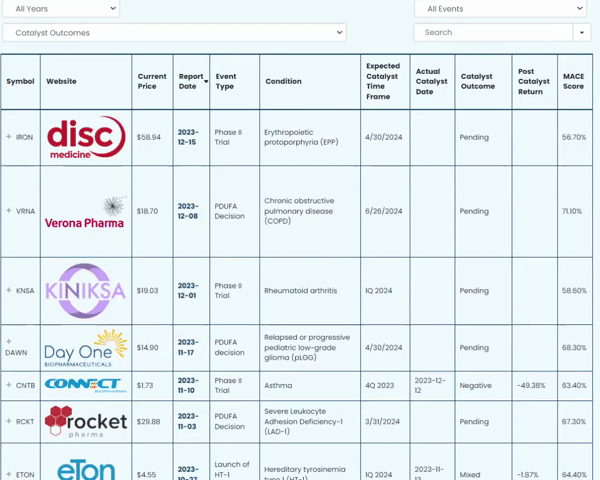Click the Search input field
Viewport: 600px width, 480px height.
[x=493, y=33]
